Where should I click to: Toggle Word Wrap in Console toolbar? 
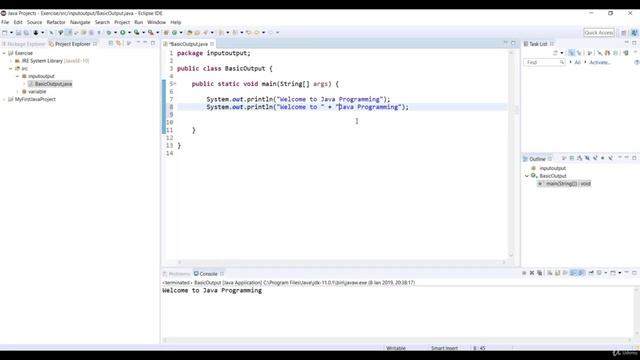tap(565, 273)
